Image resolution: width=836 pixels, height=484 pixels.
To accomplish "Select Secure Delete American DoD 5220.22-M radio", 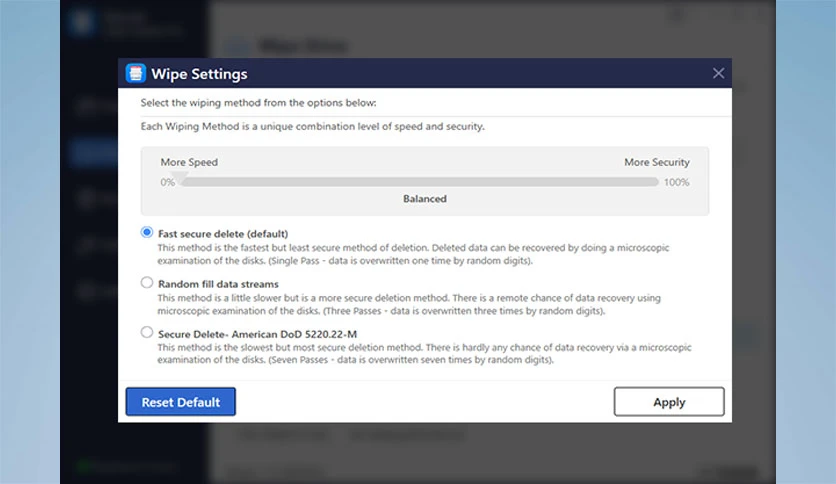I will tap(147, 332).
